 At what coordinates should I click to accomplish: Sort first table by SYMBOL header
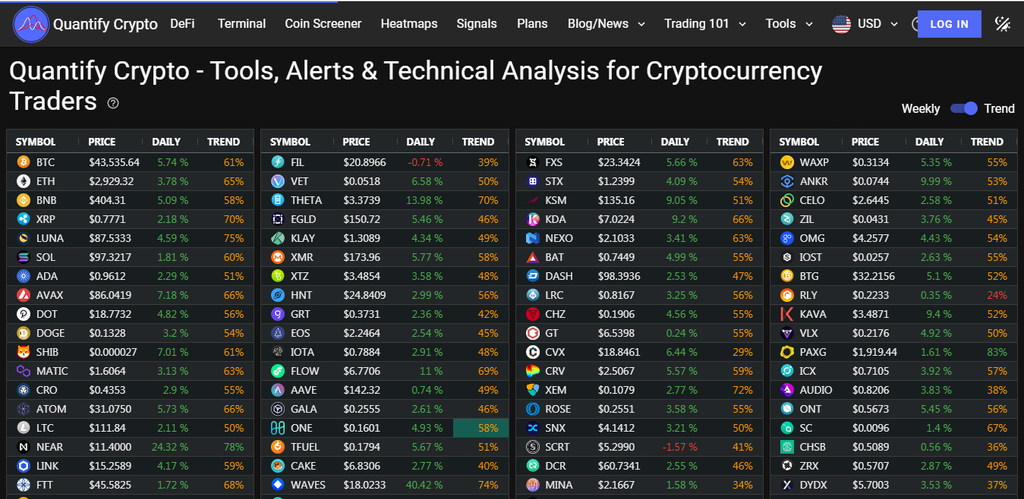click(x=35, y=142)
